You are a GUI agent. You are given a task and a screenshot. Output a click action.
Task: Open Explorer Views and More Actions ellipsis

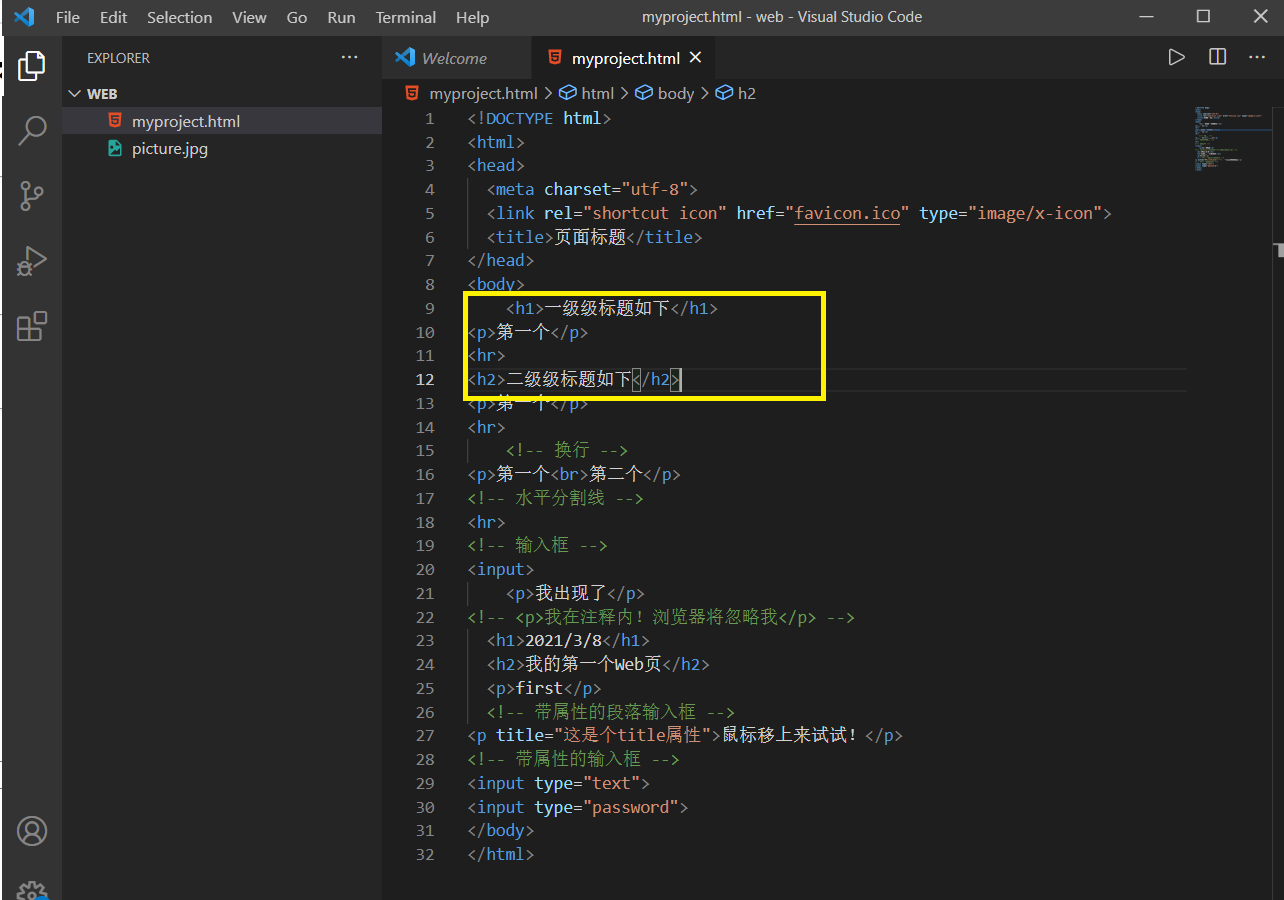point(349,57)
